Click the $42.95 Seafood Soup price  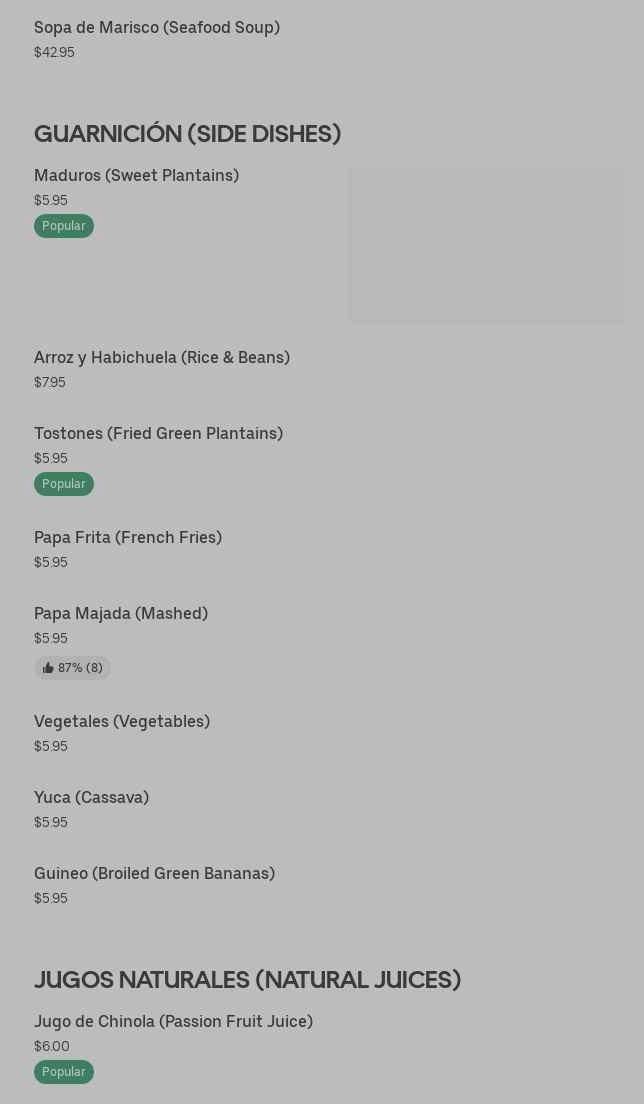[x=54, y=52]
